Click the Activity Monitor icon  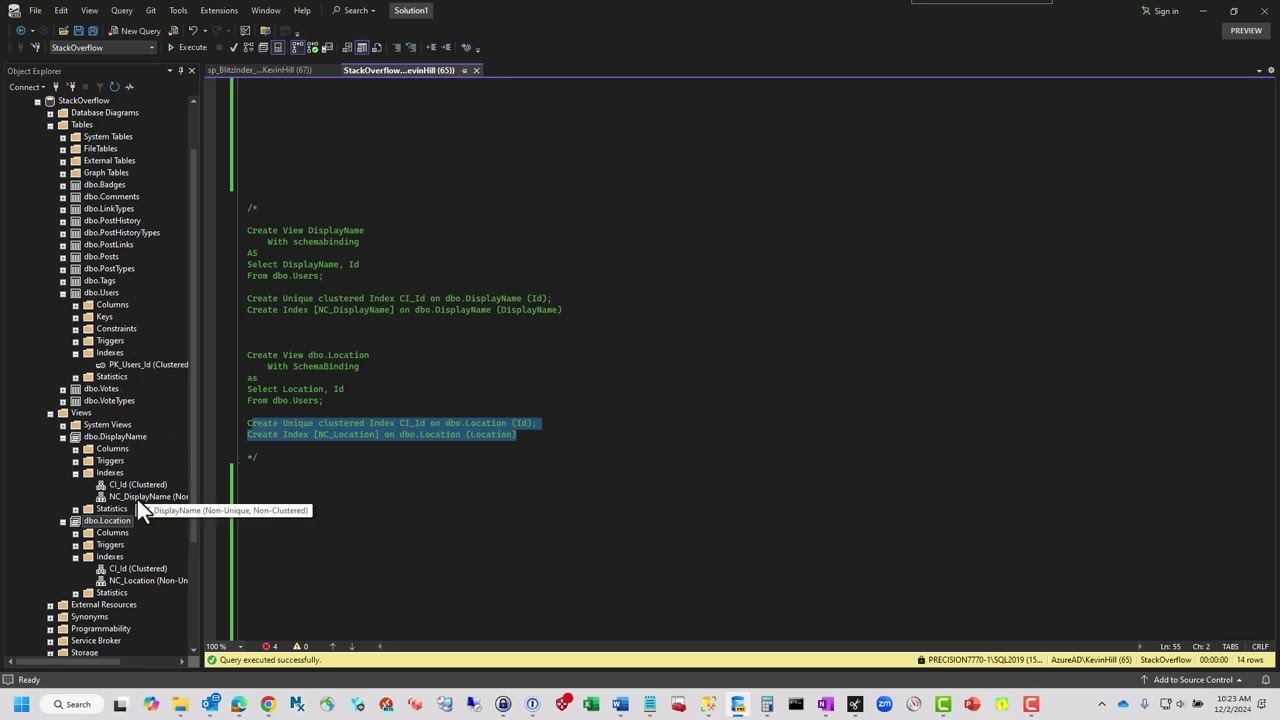(x=129, y=87)
